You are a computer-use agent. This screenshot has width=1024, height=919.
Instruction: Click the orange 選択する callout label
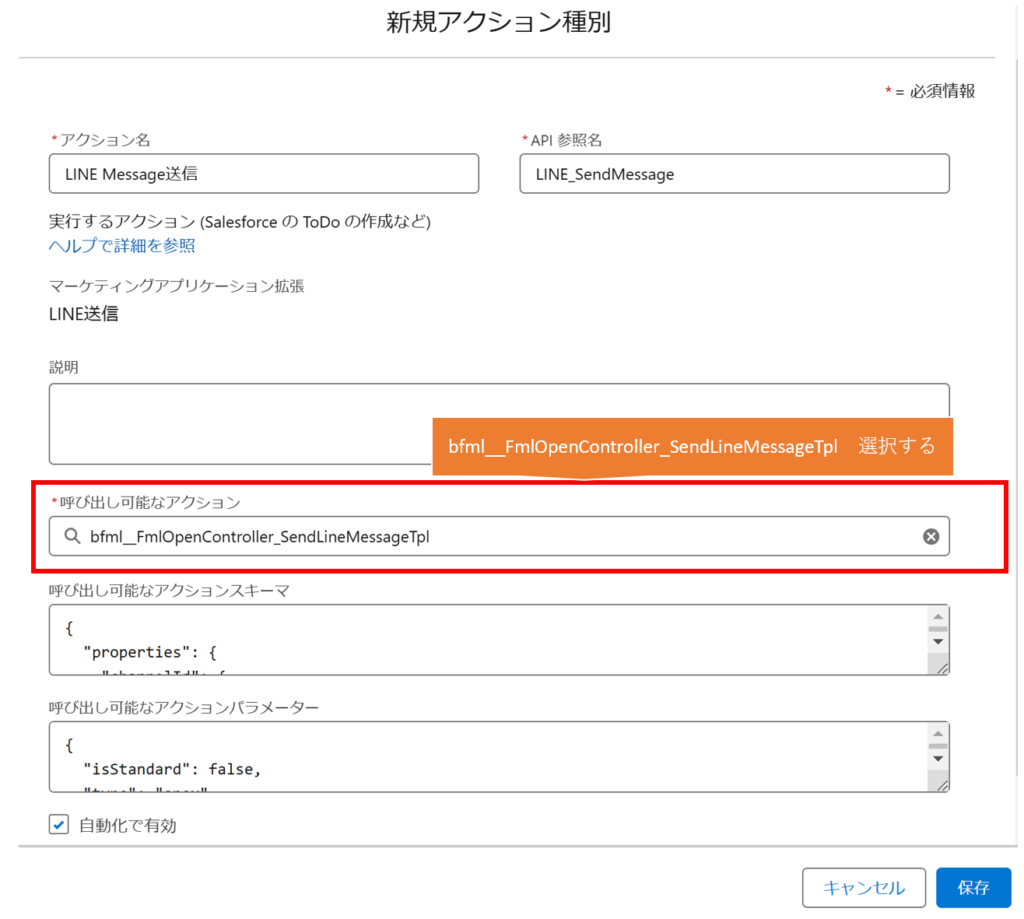point(896,446)
